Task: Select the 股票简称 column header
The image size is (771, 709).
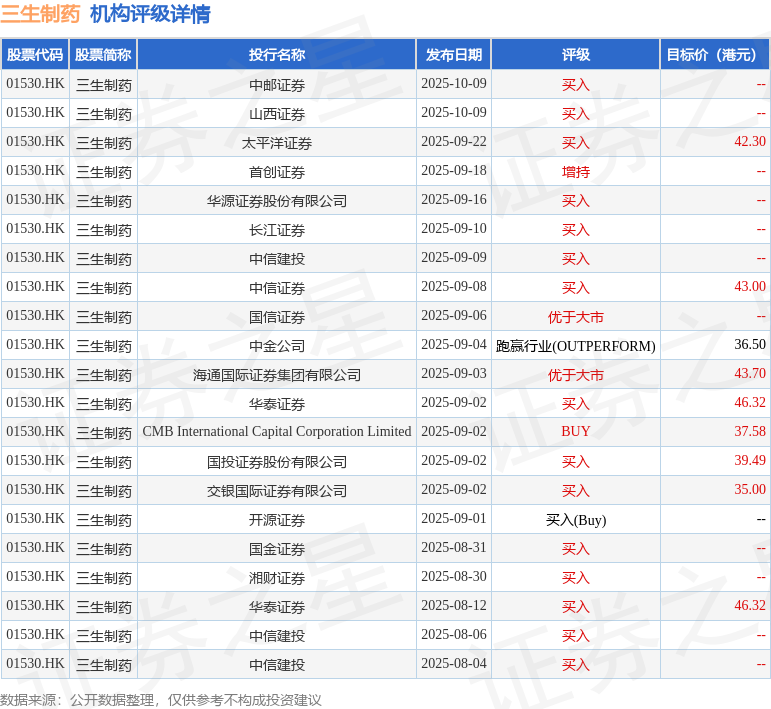Action: tap(103, 55)
